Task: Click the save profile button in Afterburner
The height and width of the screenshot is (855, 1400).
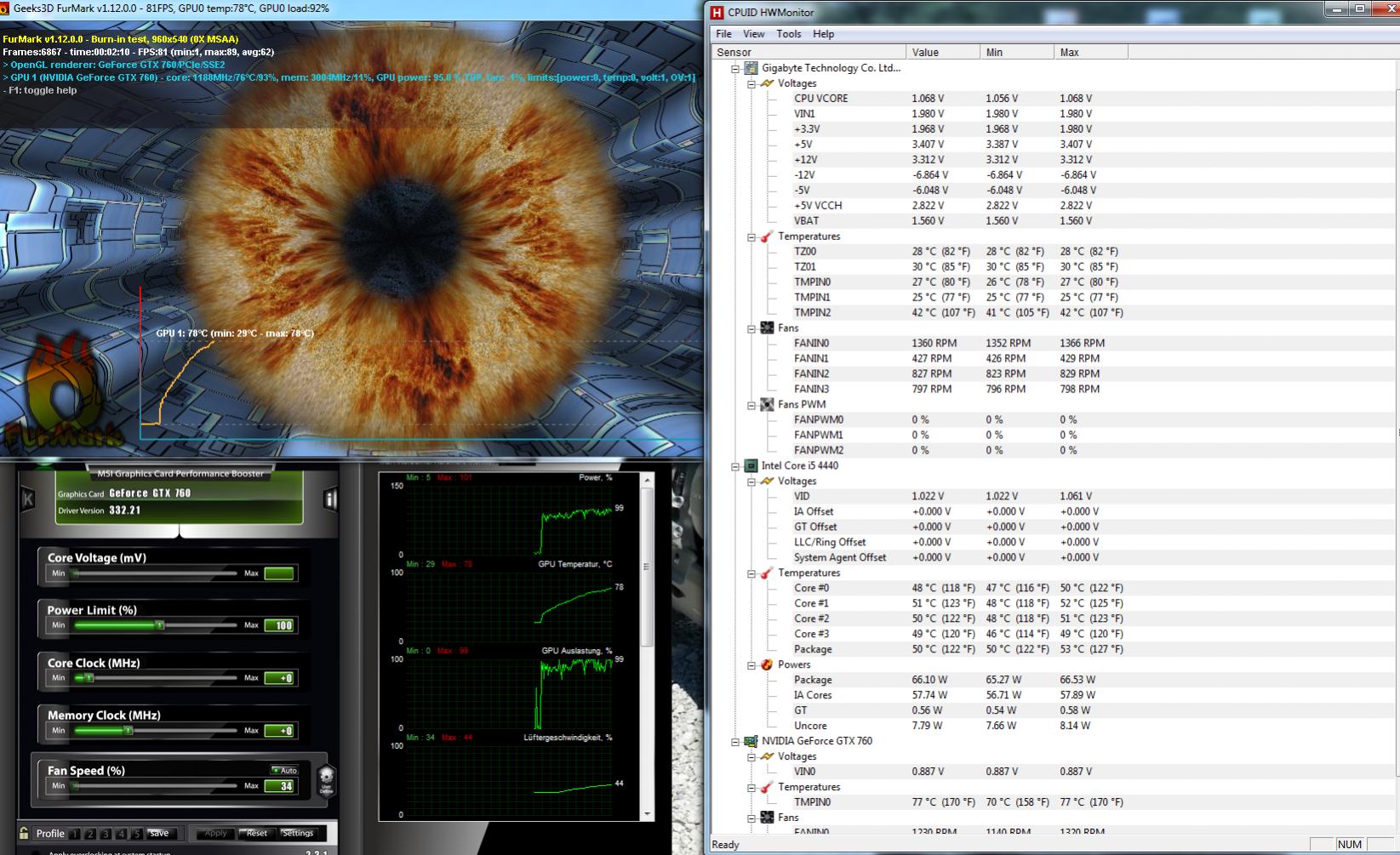Action: coord(160,834)
